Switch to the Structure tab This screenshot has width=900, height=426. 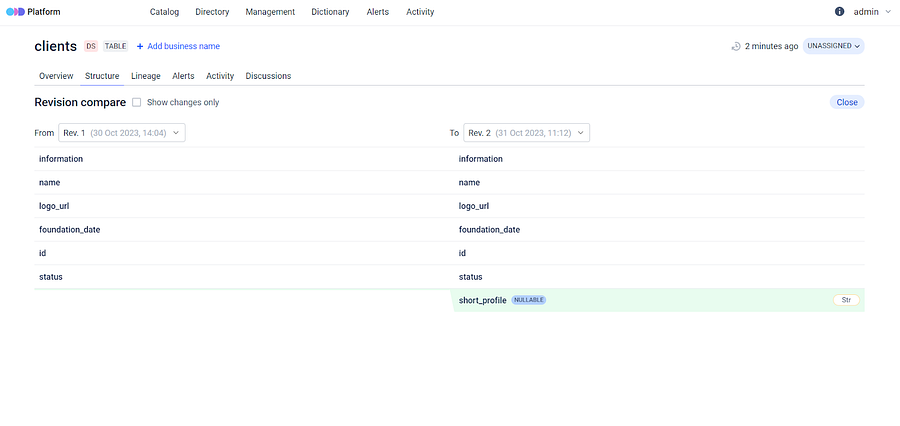(102, 76)
